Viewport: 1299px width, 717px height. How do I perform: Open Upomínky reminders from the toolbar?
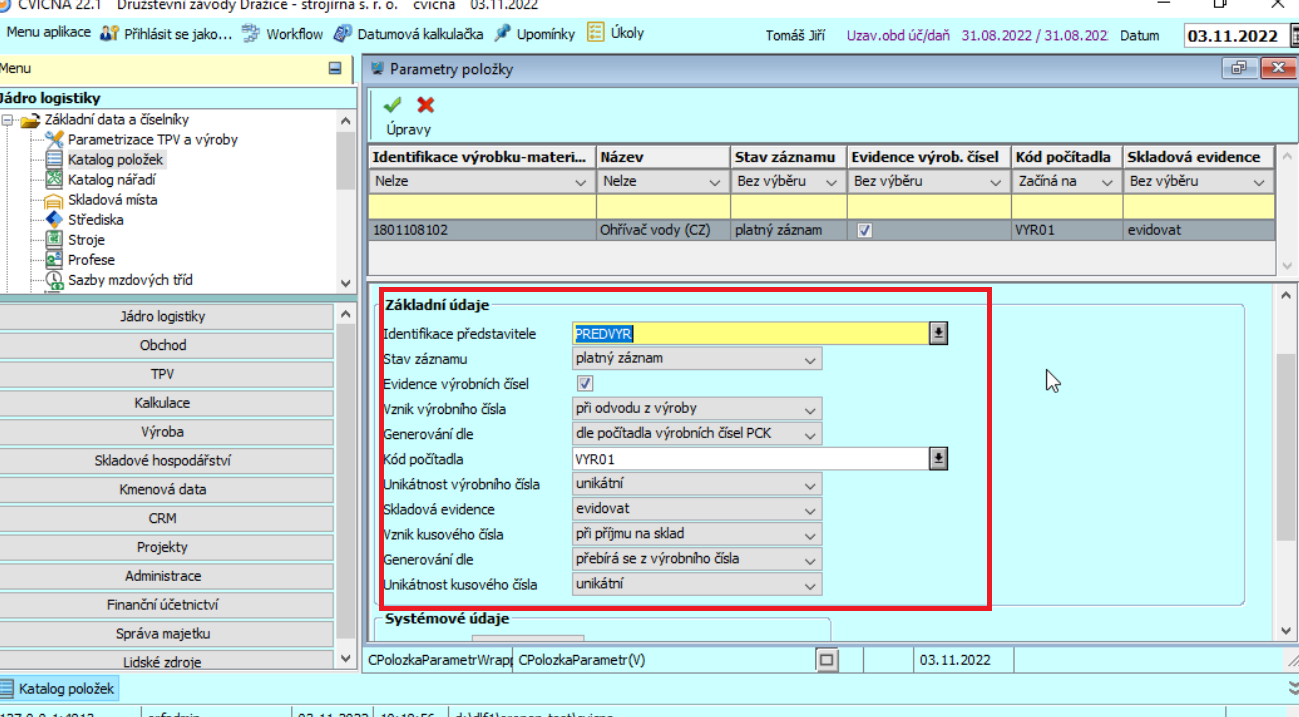[534, 34]
